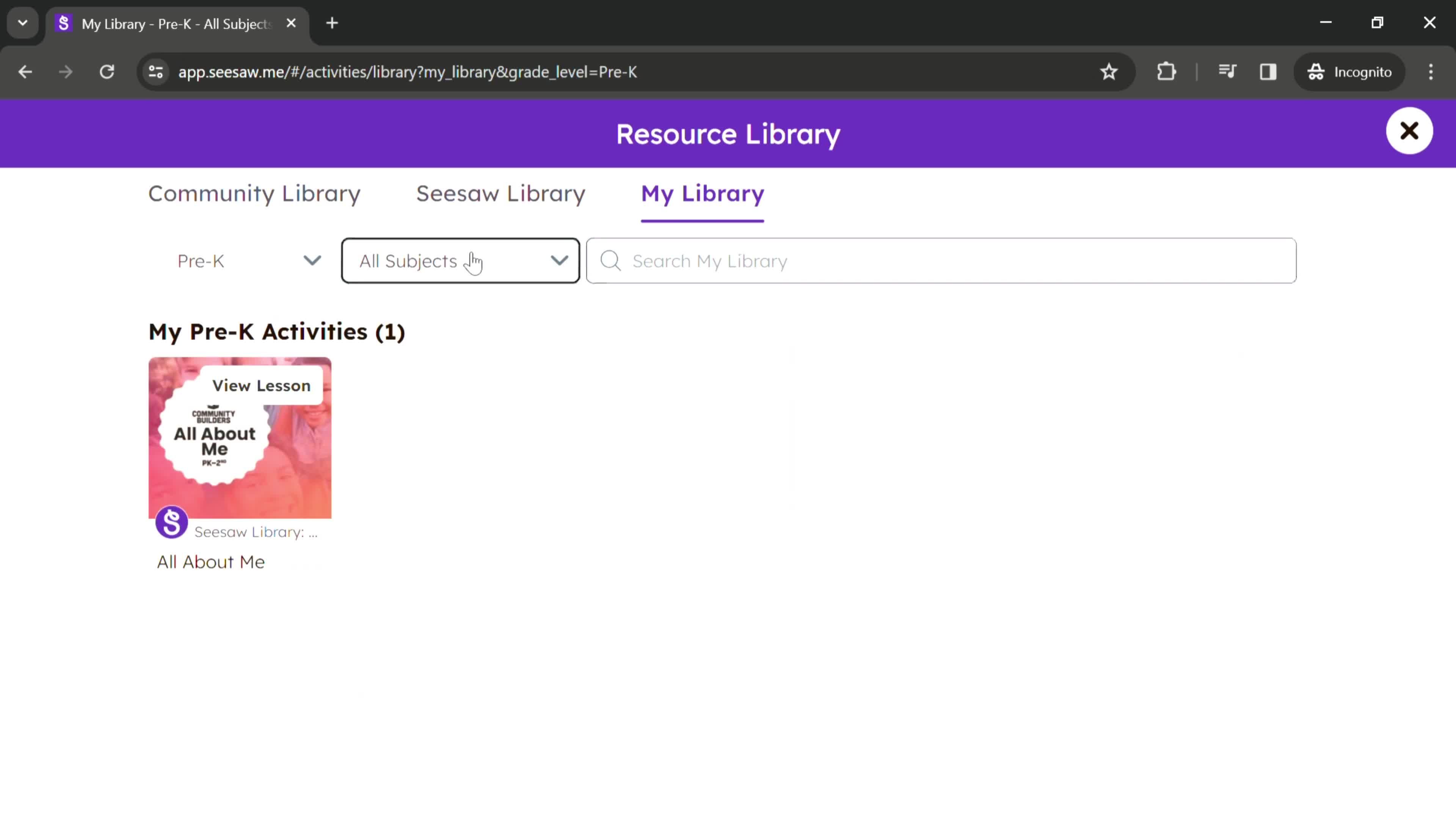Image resolution: width=1456 pixels, height=819 pixels.
Task: Open the All Subjects dropdown
Action: click(x=461, y=261)
